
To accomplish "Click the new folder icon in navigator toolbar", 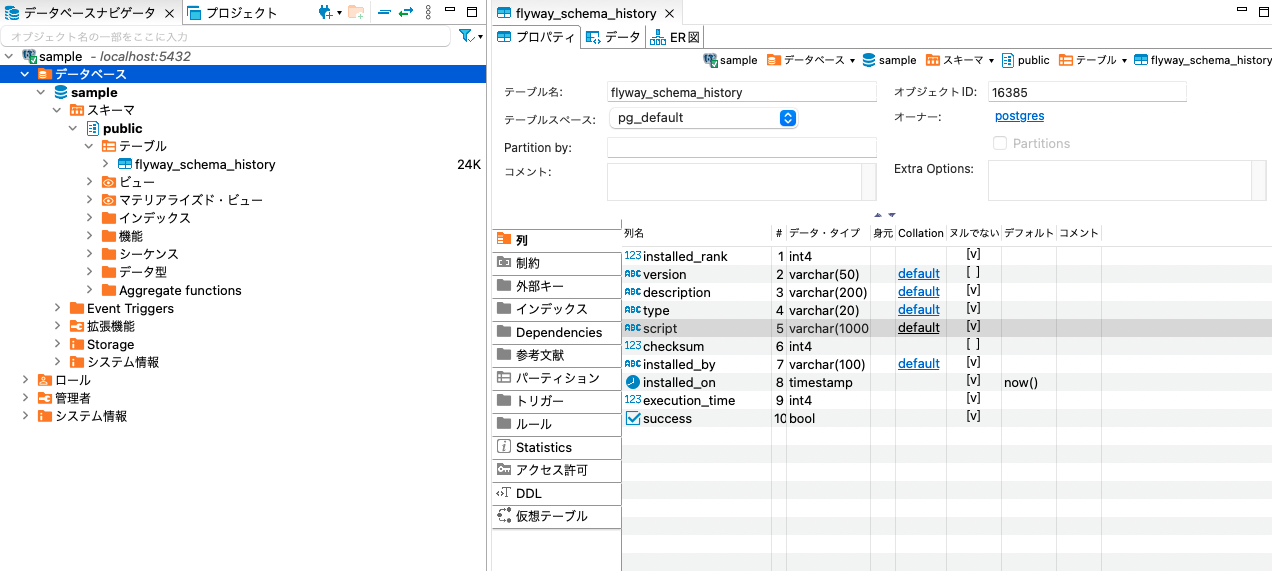I will (x=355, y=13).
